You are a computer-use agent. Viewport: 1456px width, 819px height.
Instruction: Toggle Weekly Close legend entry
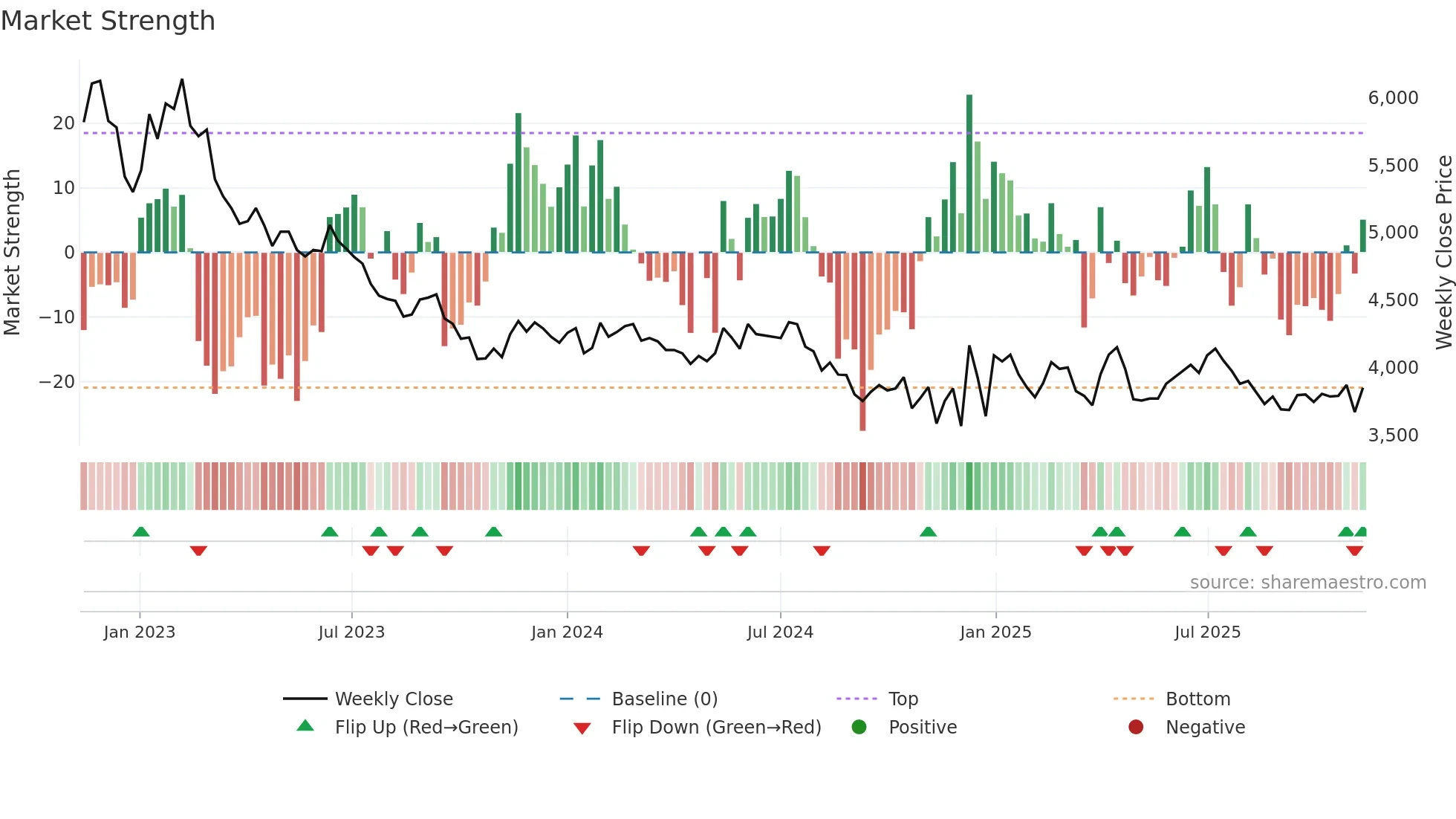(x=393, y=699)
